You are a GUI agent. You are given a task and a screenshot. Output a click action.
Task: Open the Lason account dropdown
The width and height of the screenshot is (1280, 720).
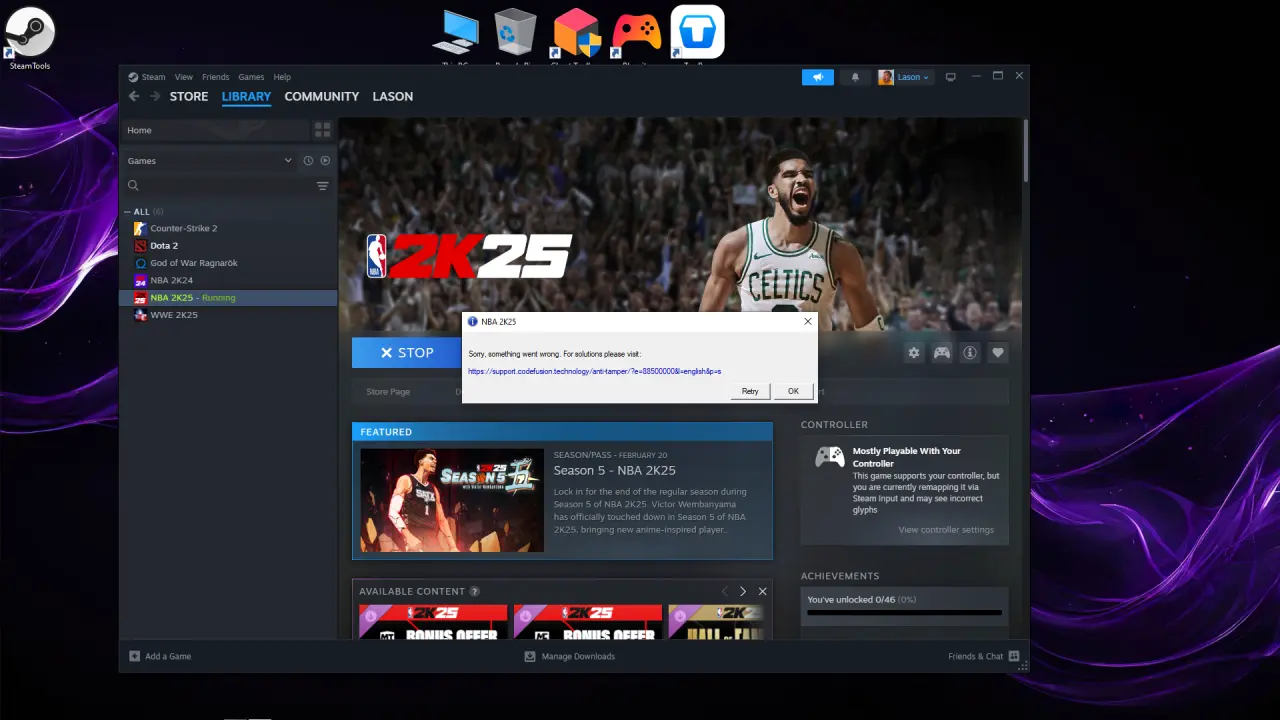(905, 77)
